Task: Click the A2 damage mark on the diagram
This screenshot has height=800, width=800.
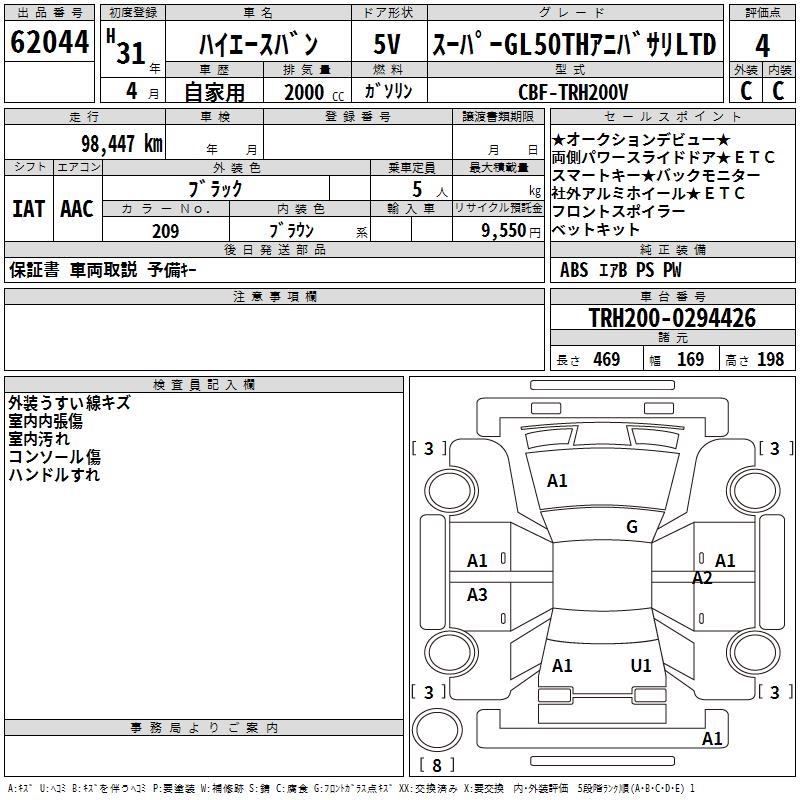Action: [x=702, y=578]
